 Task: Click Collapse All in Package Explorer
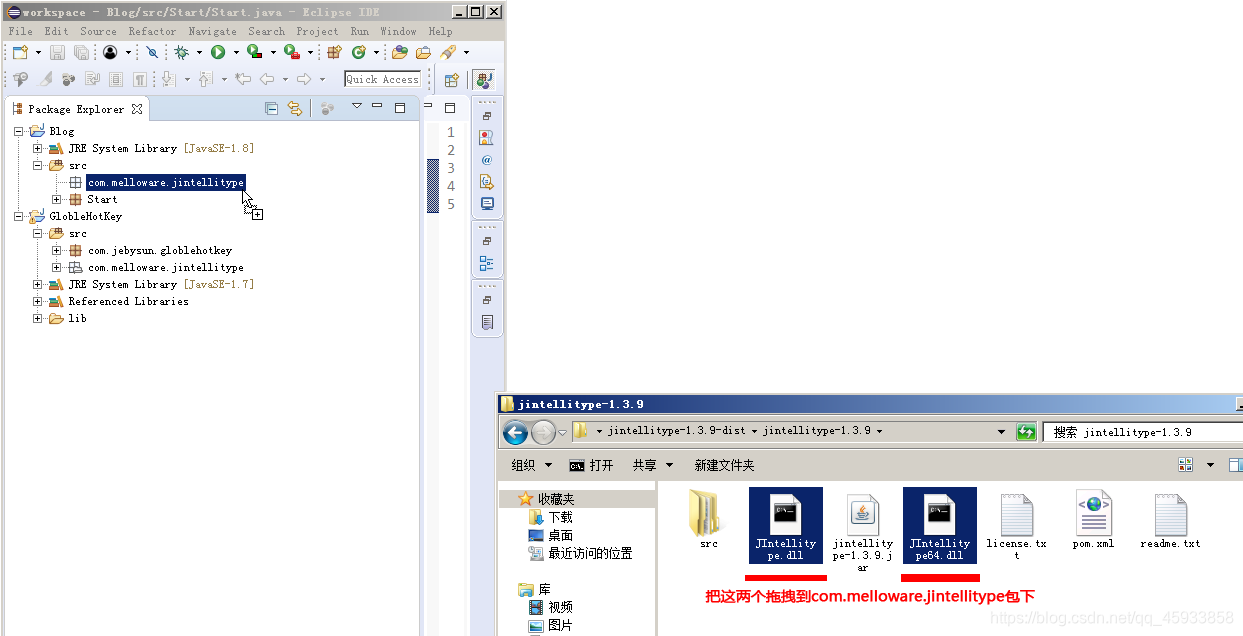pyautogui.click(x=271, y=108)
